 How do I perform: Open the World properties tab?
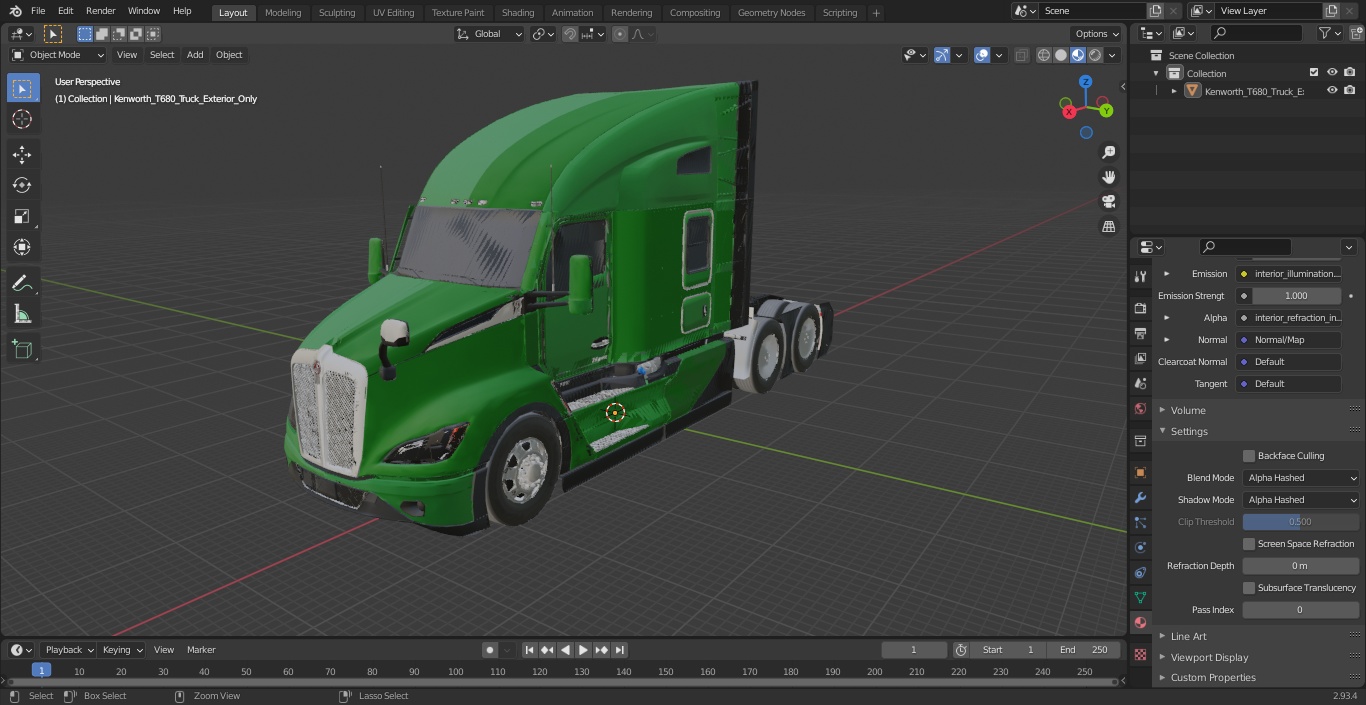coord(1140,409)
